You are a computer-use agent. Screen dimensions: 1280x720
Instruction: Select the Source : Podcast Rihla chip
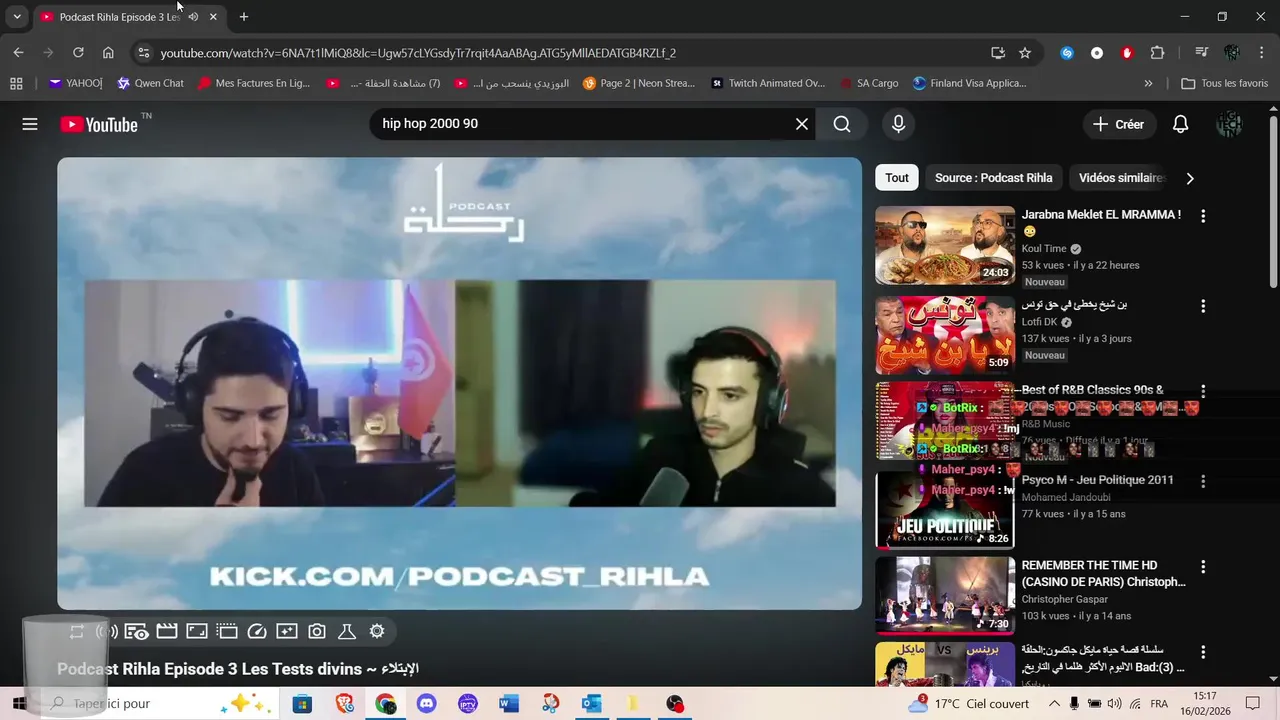(993, 178)
